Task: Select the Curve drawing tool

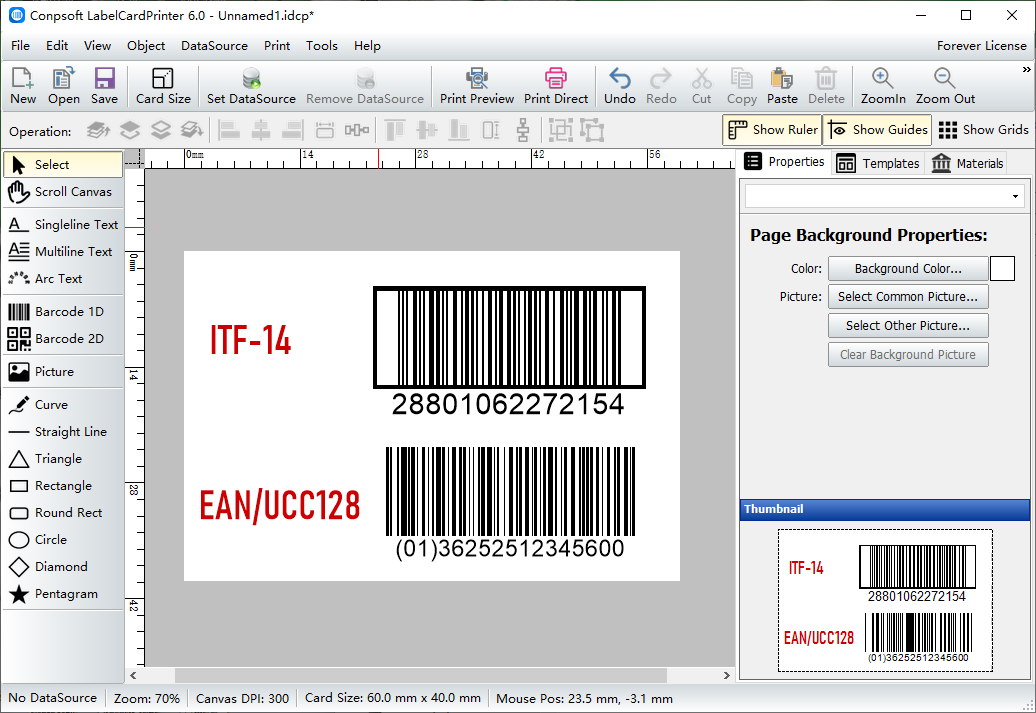Action: pyautogui.click(x=63, y=404)
